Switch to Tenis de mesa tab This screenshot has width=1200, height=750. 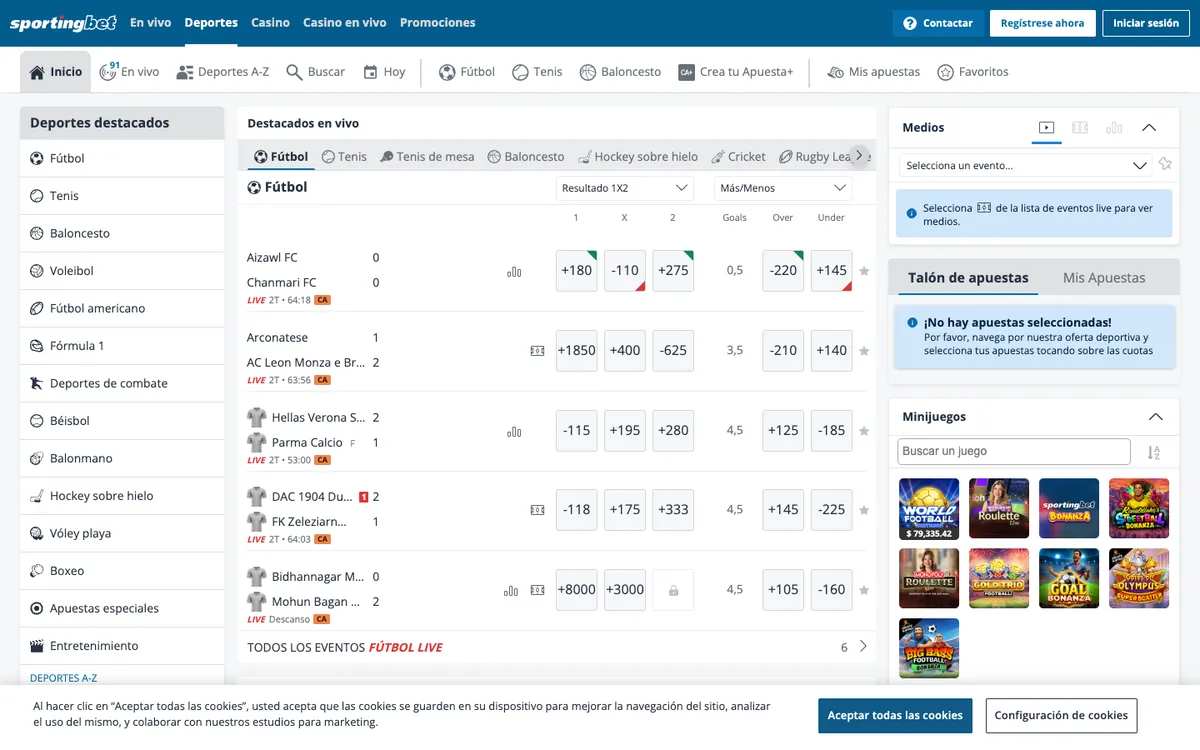[427, 157]
